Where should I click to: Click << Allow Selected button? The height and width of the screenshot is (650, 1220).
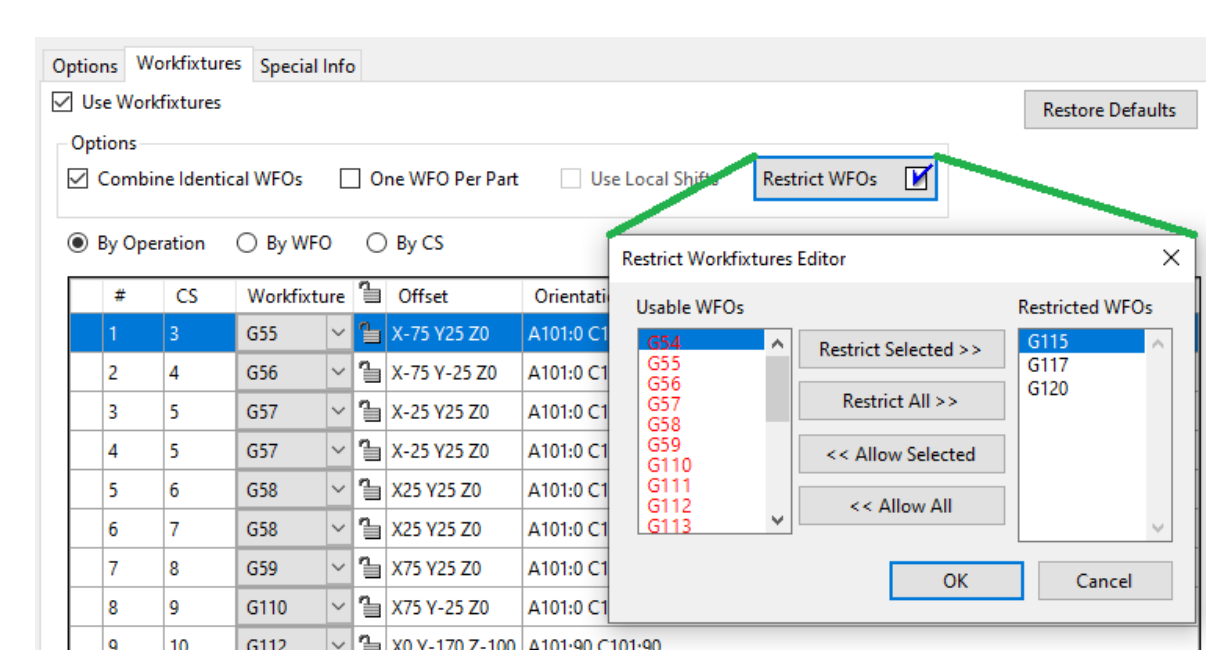click(901, 454)
